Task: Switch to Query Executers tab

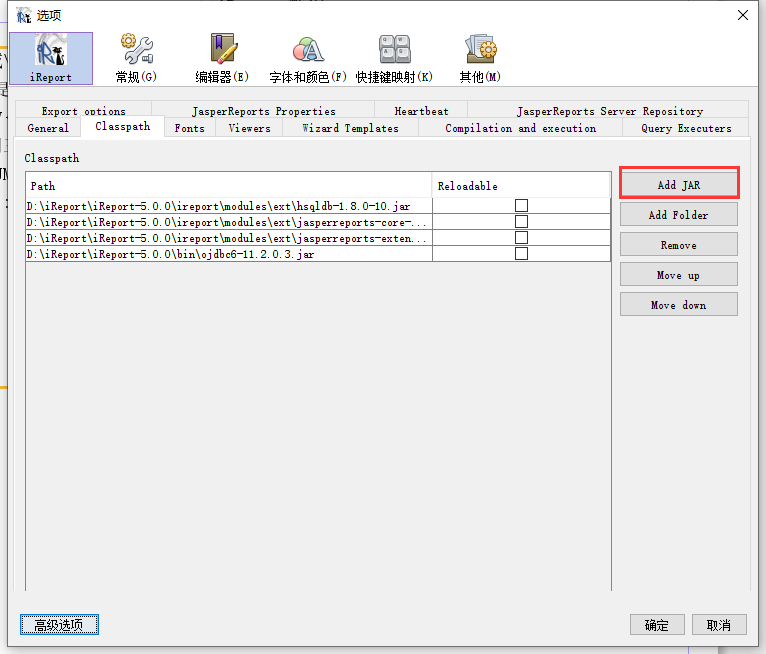Action: (686, 128)
